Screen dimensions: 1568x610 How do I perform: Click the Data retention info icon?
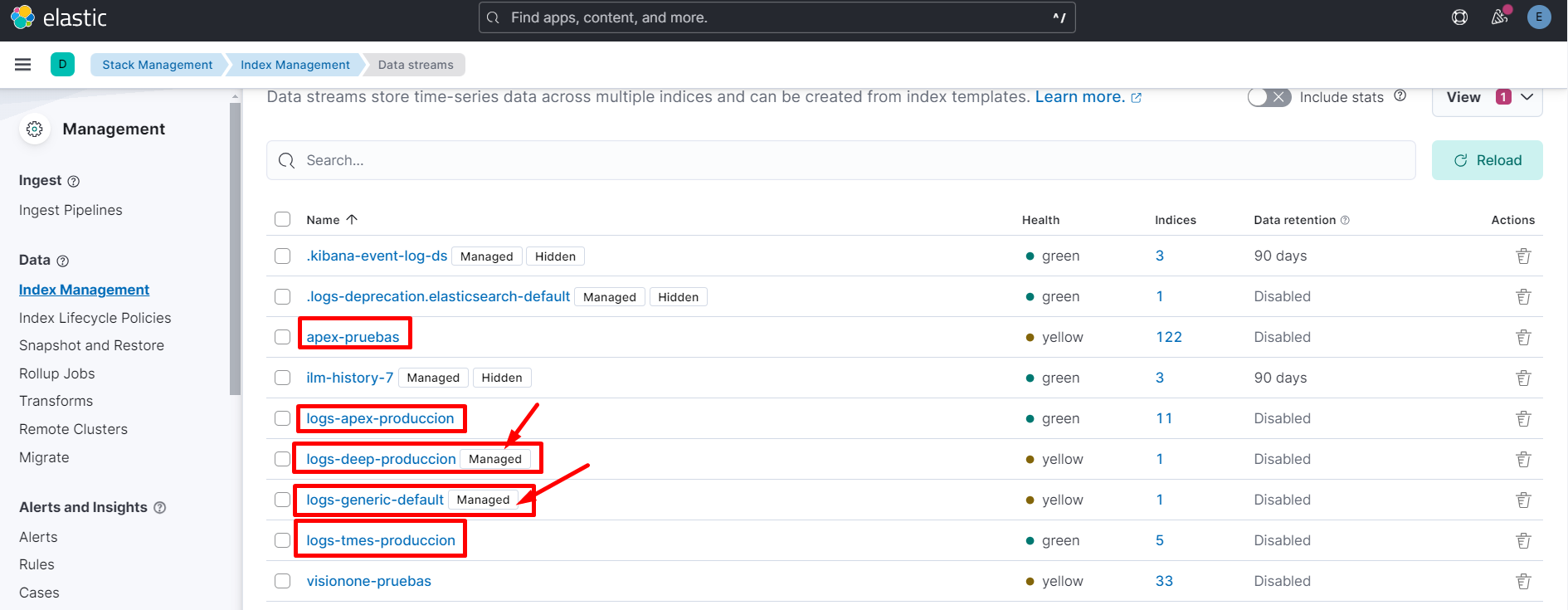click(1345, 220)
